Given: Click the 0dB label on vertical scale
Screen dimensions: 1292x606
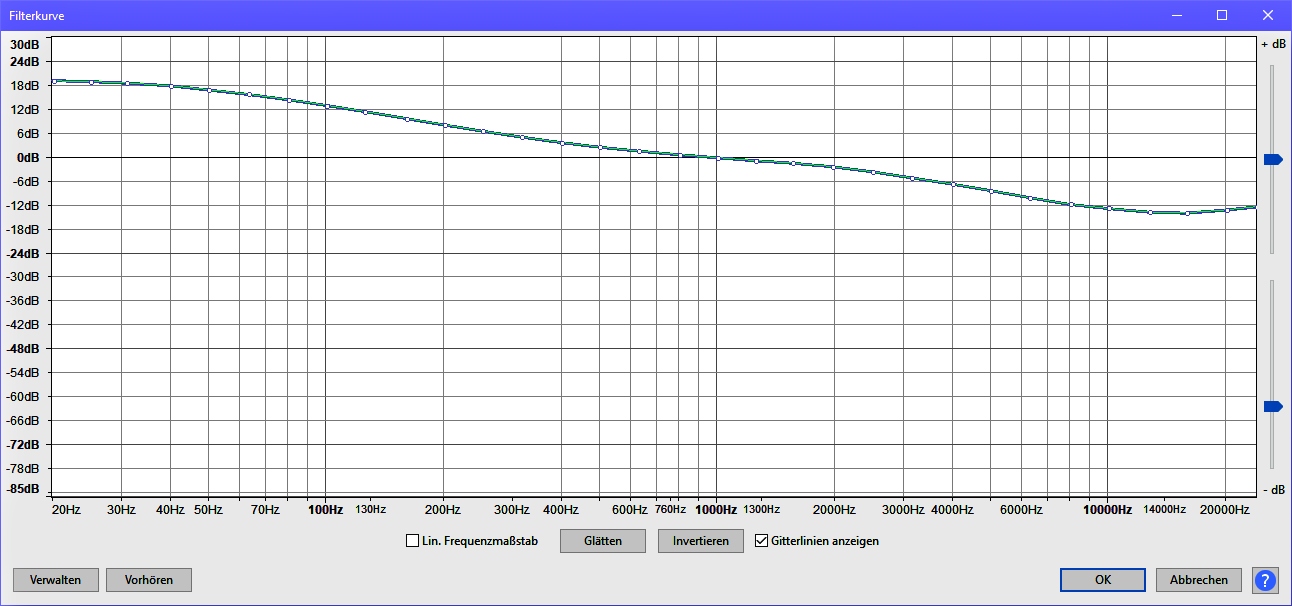Looking at the screenshot, I should coord(26,157).
